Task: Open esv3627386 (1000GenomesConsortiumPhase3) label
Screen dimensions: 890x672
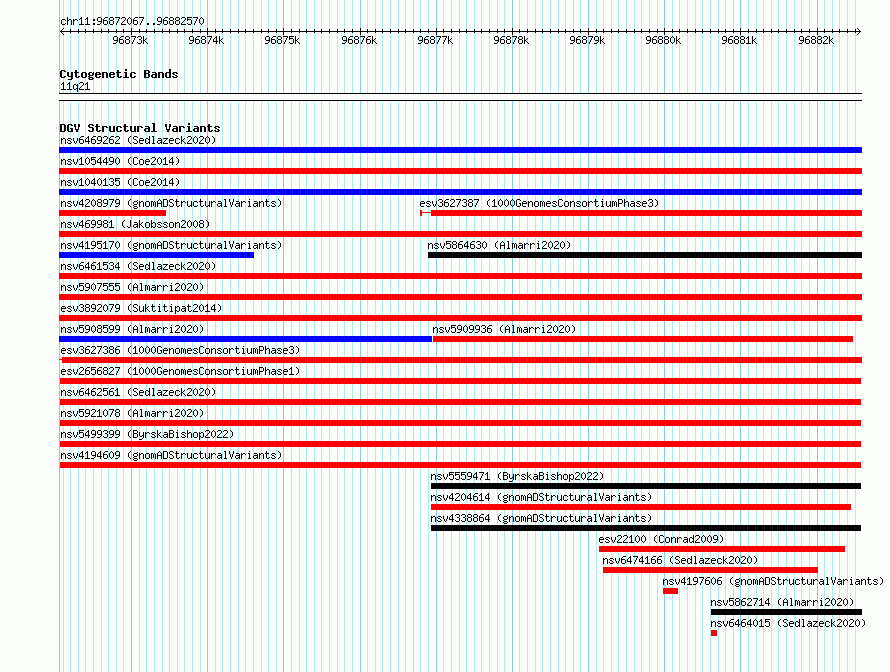Action: [x=180, y=350]
